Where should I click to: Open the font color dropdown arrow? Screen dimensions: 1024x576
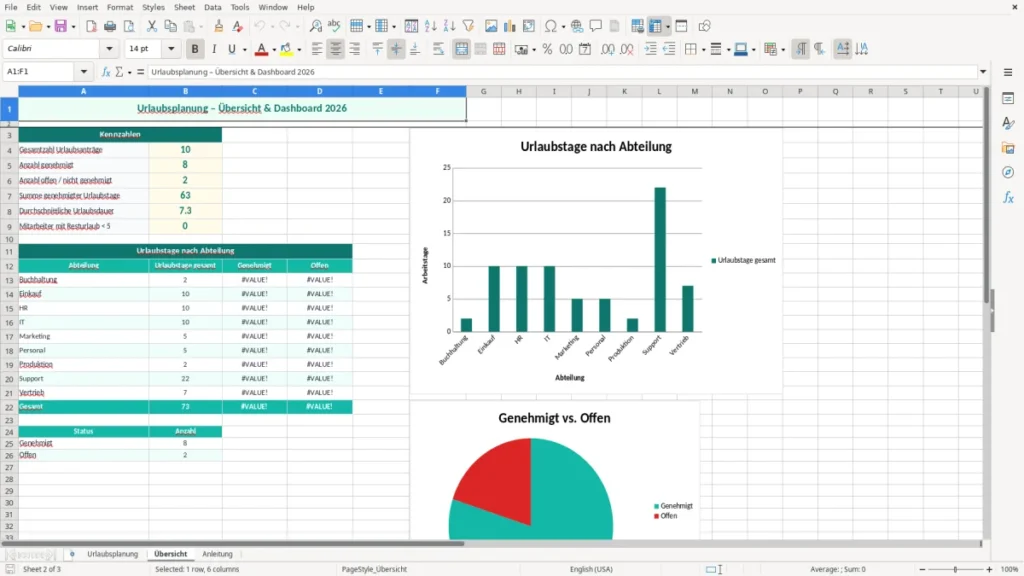[272, 50]
